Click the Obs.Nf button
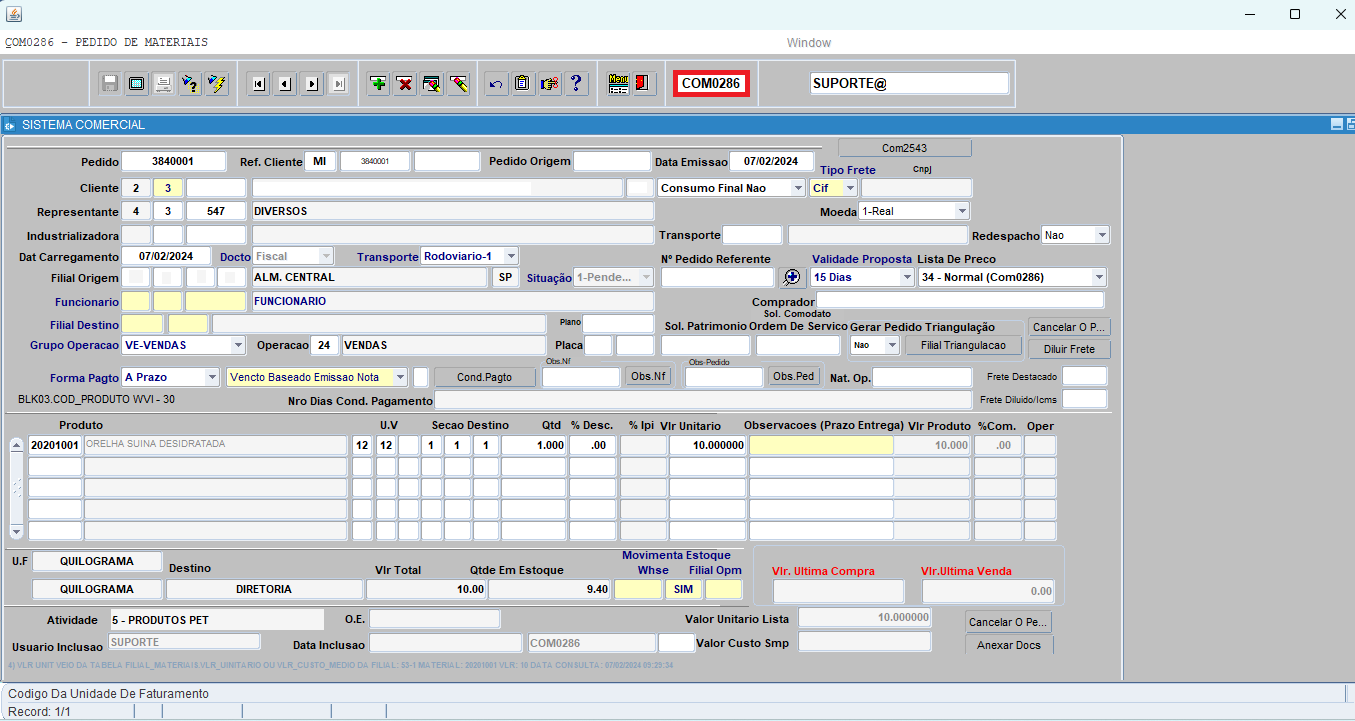1355x721 pixels. click(647, 377)
